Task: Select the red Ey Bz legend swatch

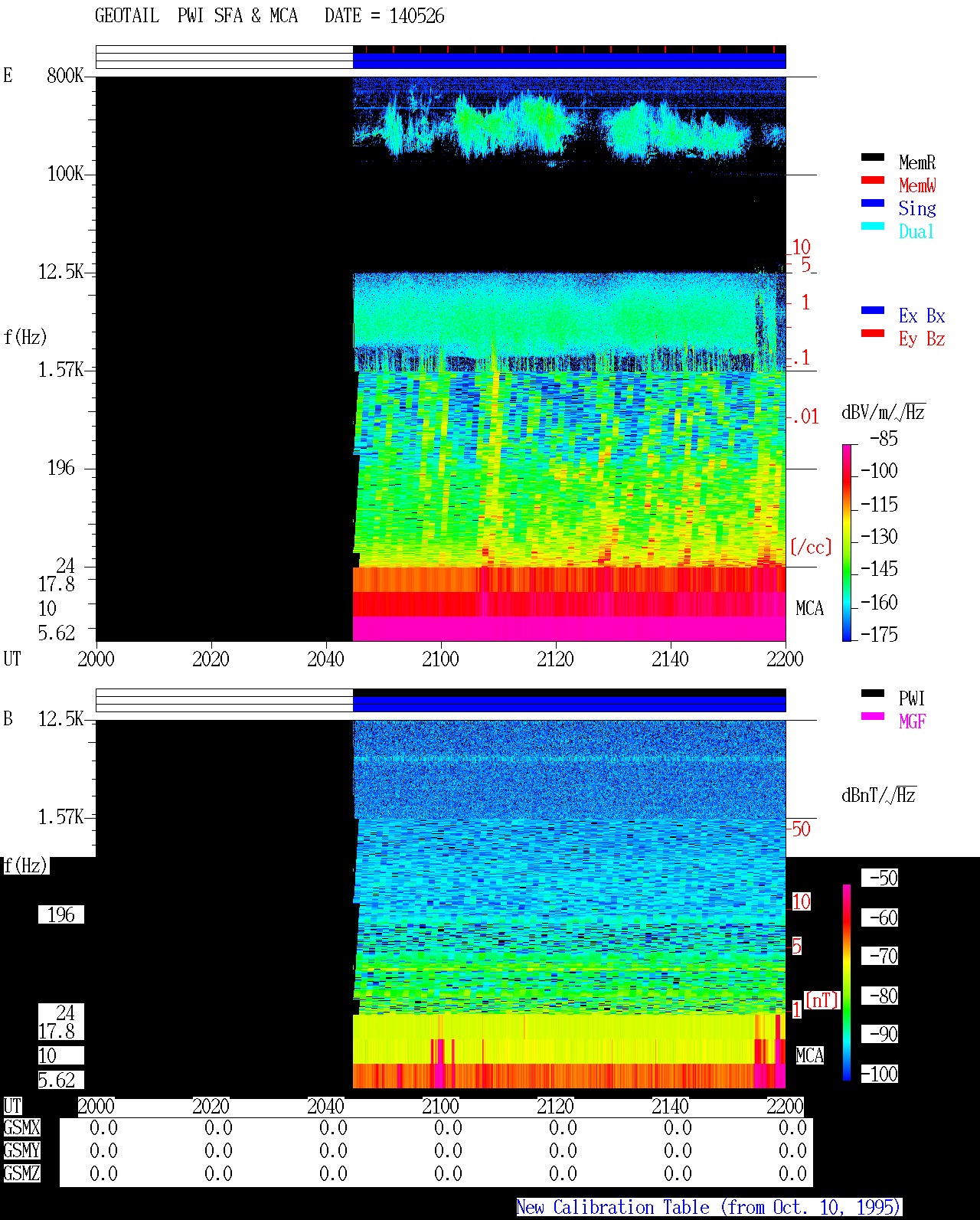Action: click(x=873, y=333)
